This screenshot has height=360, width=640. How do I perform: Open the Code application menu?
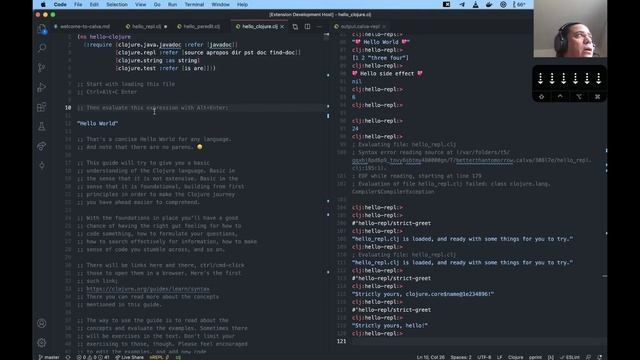pos(60,4)
